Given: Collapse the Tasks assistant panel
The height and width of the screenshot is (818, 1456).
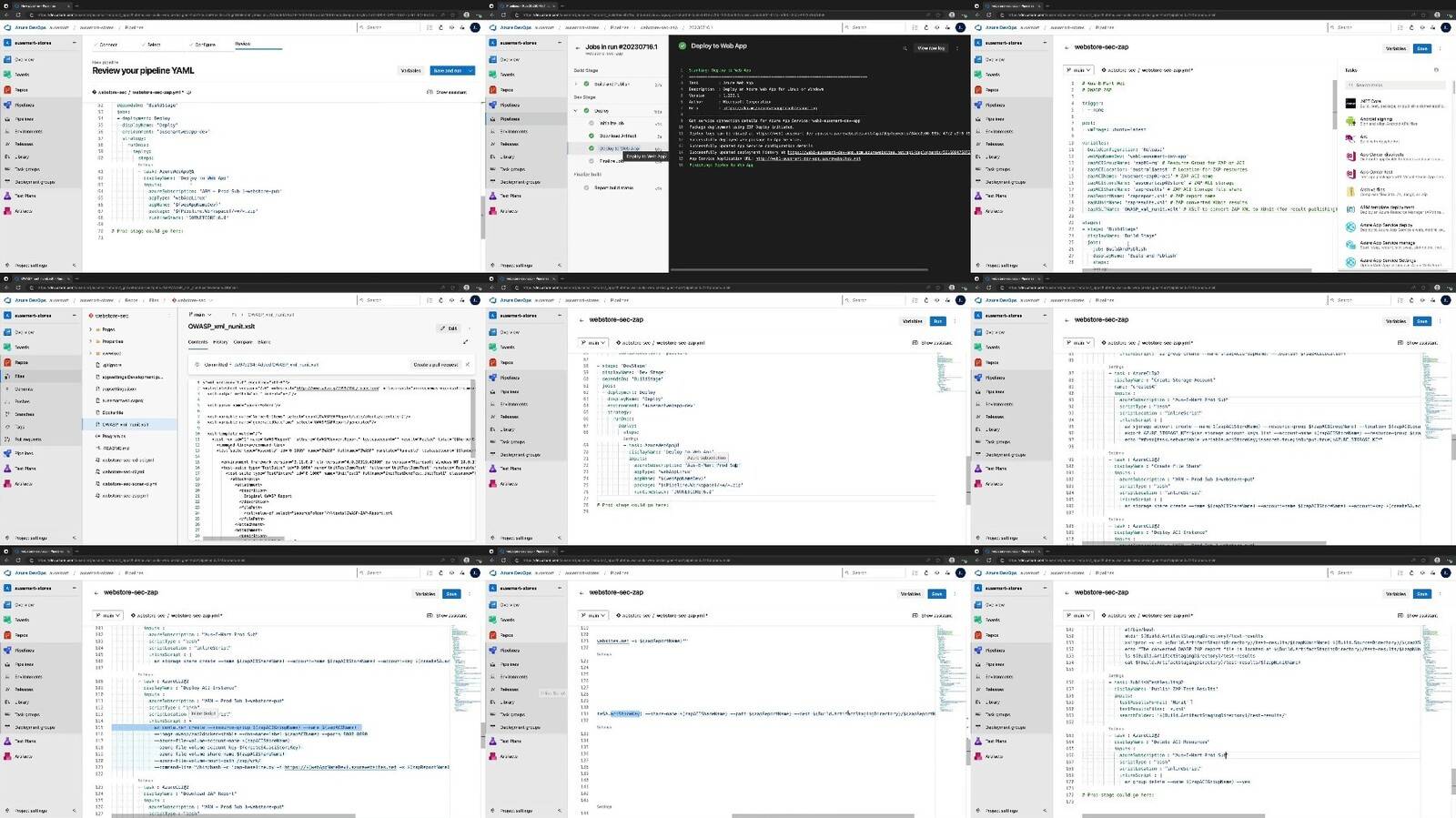Looking at the screenshot, I should tap(1436, 70).
